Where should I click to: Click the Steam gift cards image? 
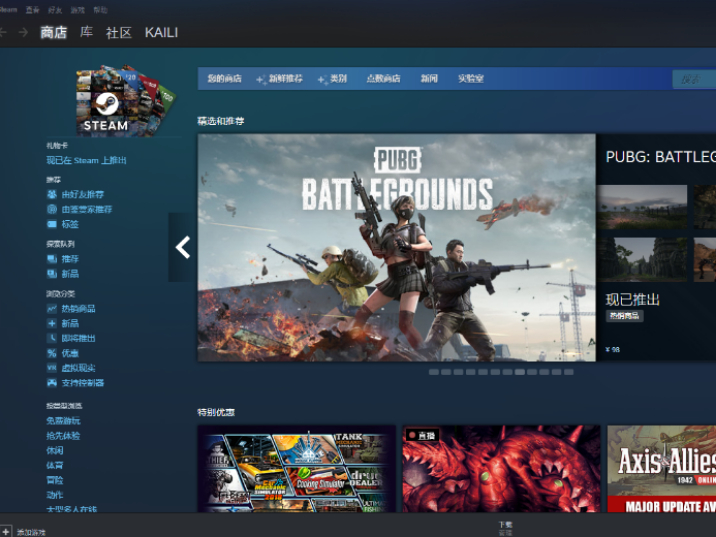pos(124,101)
